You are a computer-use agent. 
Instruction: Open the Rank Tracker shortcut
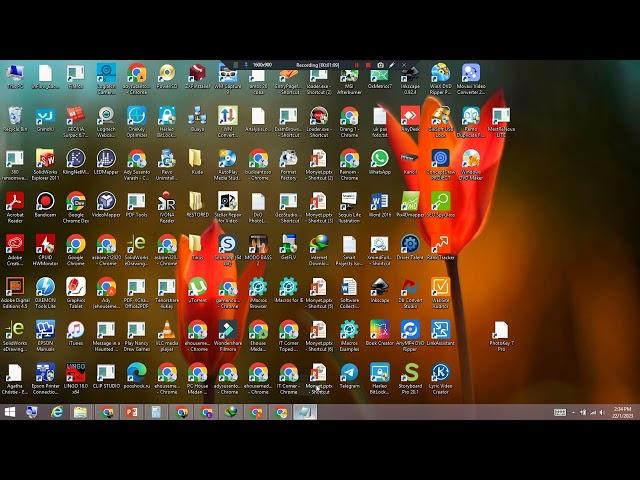pyautogui.click(x=440, y=247)
